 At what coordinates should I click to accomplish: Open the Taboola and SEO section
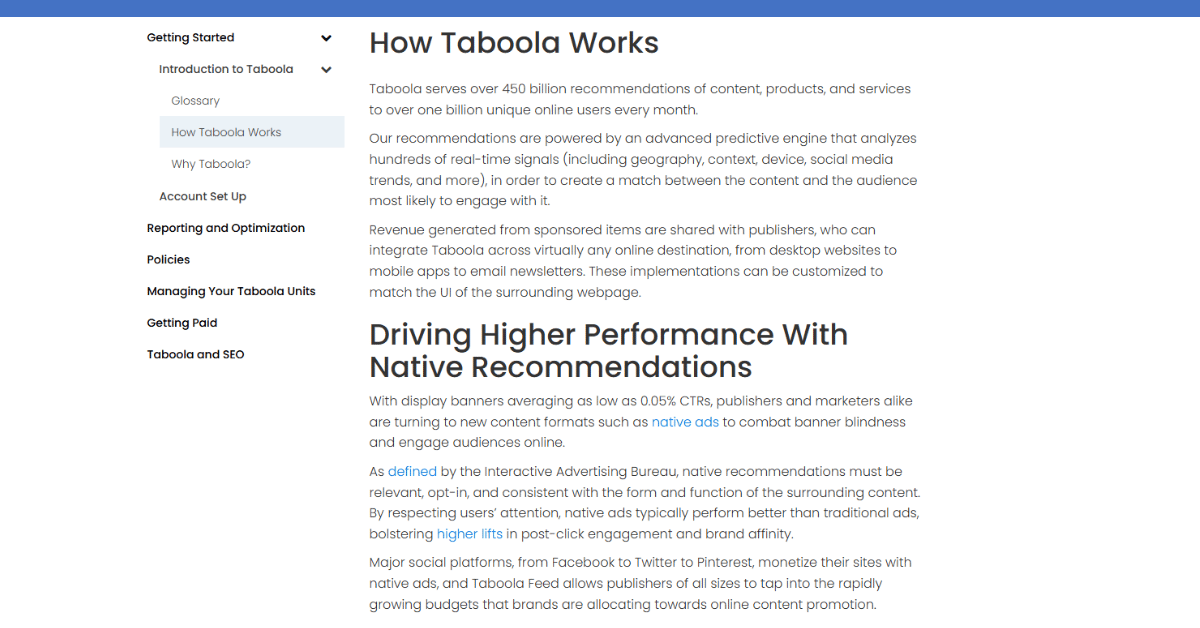(195, 355)
